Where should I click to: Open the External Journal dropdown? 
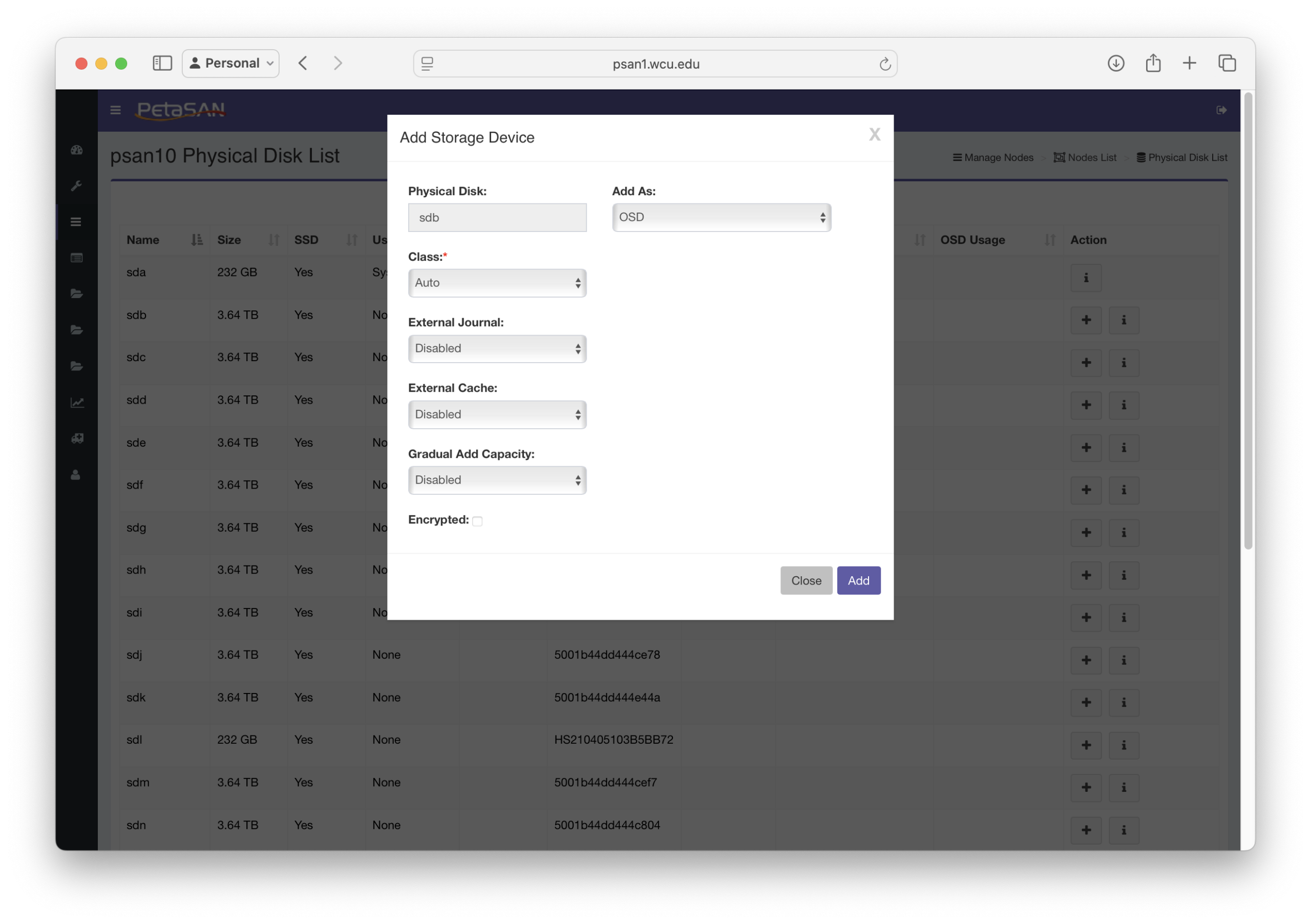click(x=497, y=349)
